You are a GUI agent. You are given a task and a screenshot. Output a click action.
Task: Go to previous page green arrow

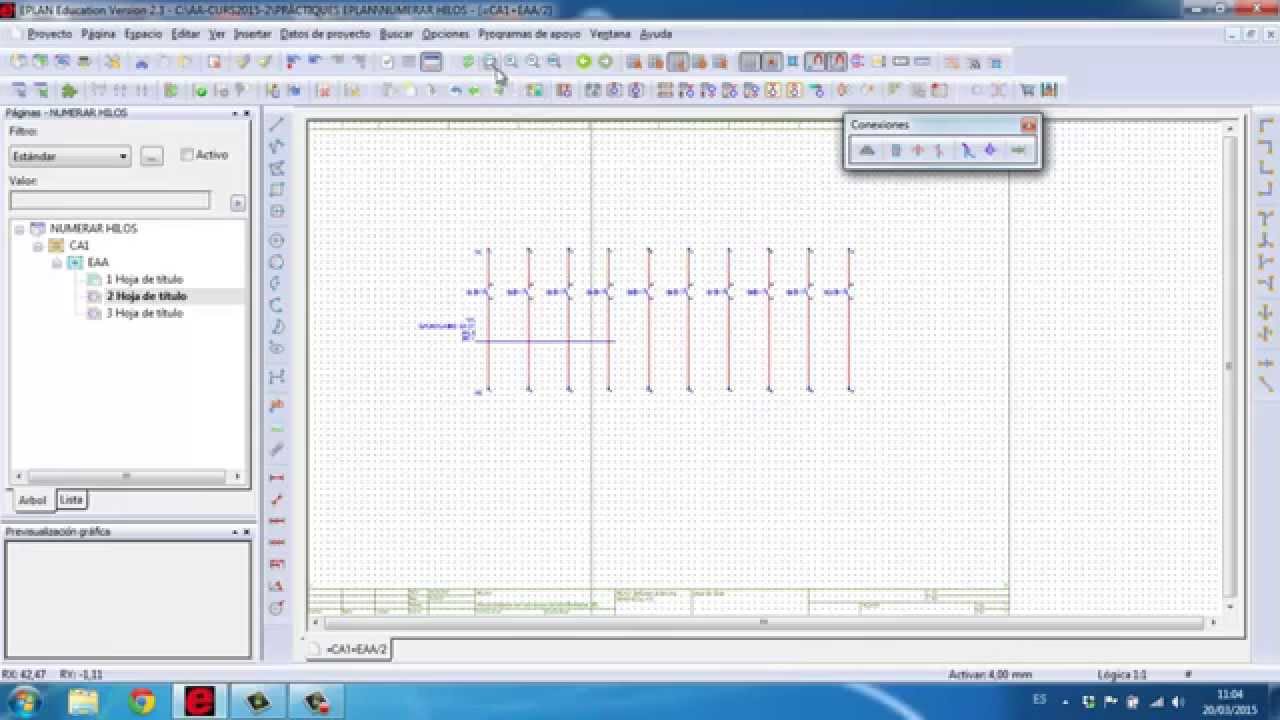pyautogui.click(x=583, y=62)
